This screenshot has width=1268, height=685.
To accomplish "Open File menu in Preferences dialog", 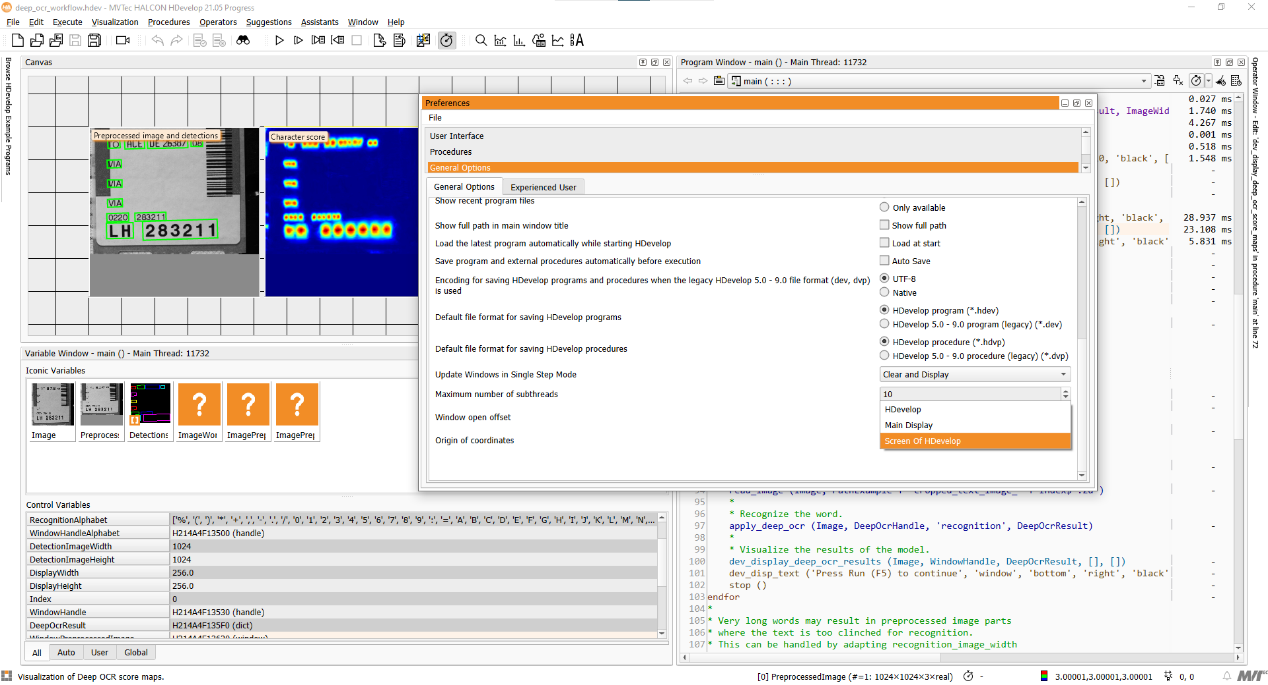I will [x=435, y=118].
